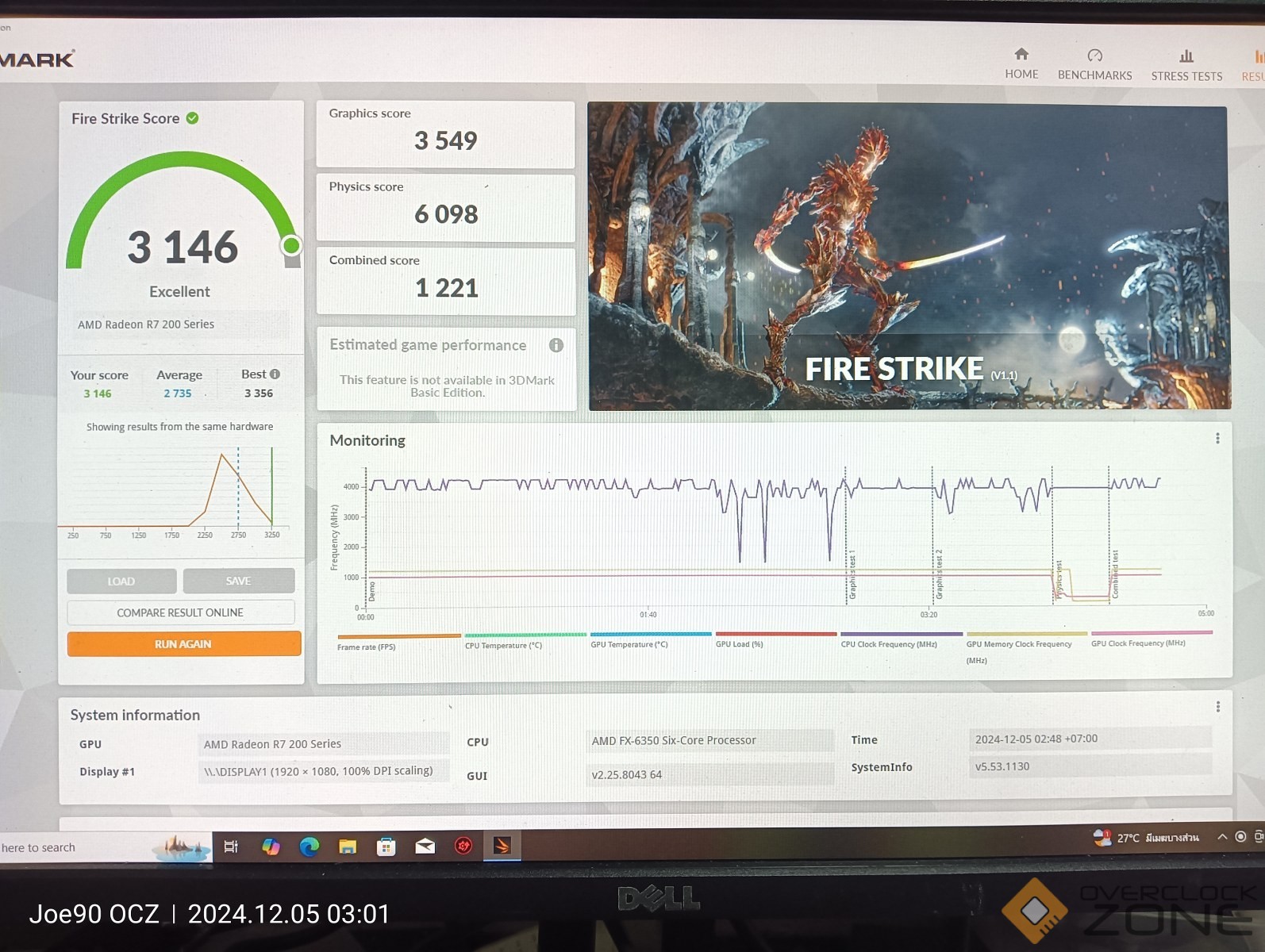
Task: Click the Best score value 3 356
Action: tap(259, 393)
